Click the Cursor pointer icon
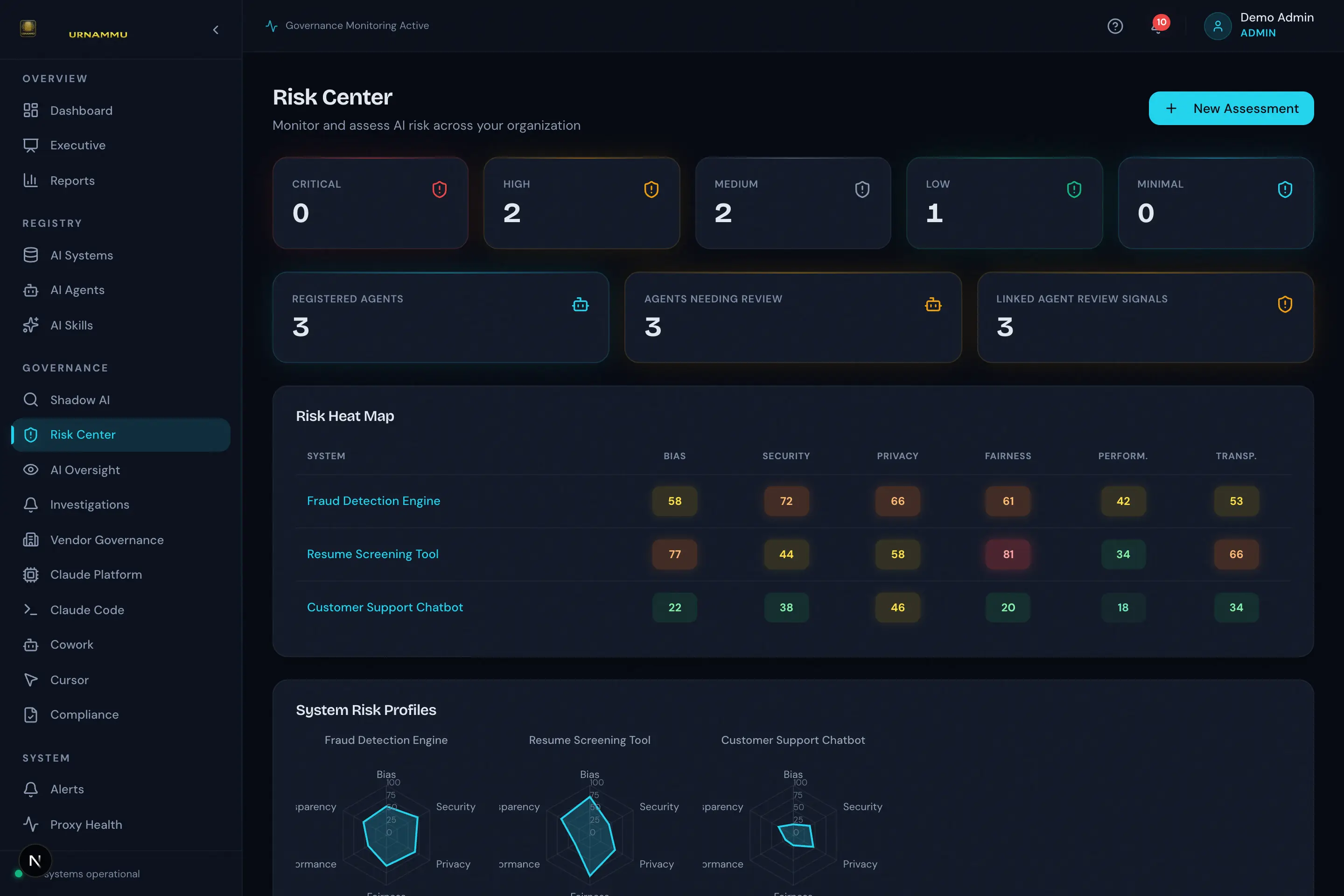The height and width of the screenshot is (896, 1344). tap(31, 680)
